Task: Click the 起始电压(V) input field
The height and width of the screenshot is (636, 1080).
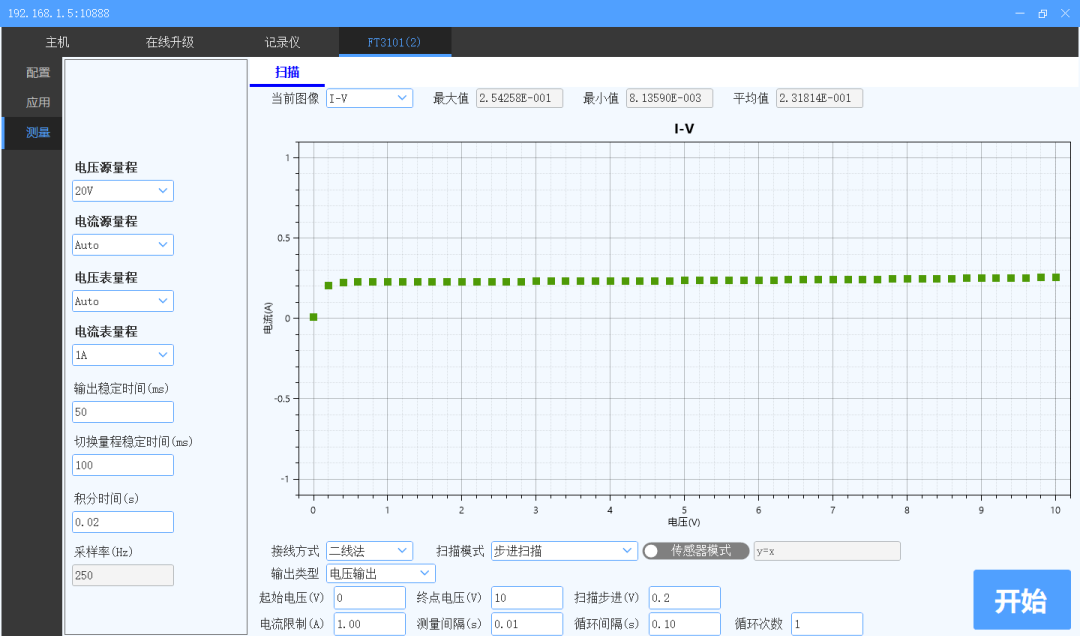Action: click(x=369, y=597)
